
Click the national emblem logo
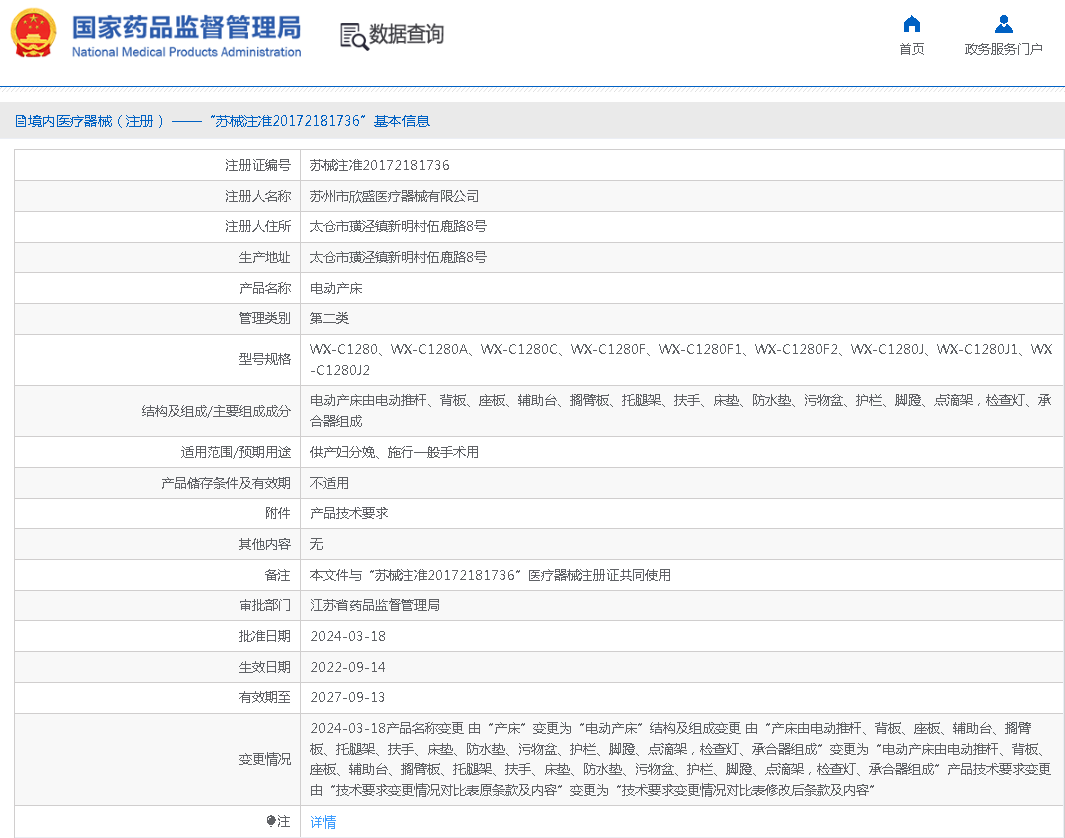tap(34, 33)
